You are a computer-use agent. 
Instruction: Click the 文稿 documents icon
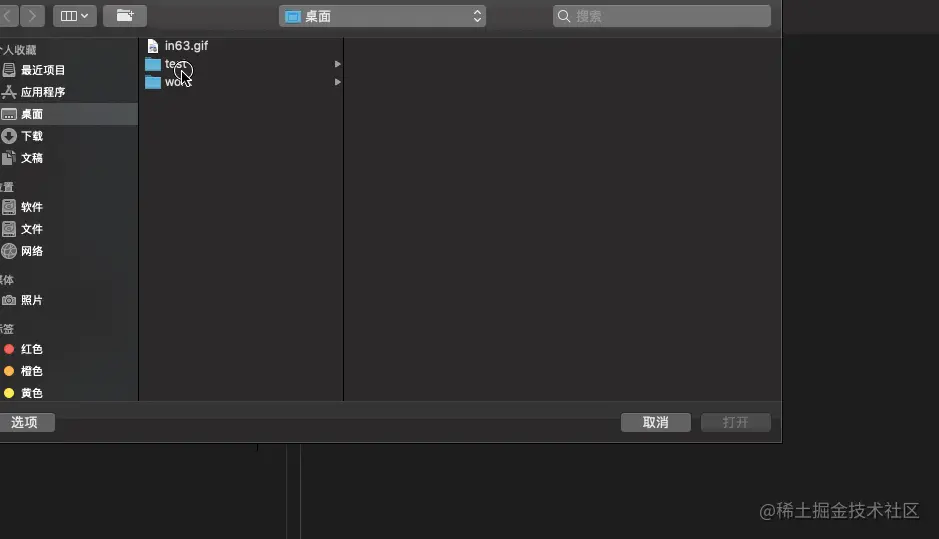[x=9, y=158]
